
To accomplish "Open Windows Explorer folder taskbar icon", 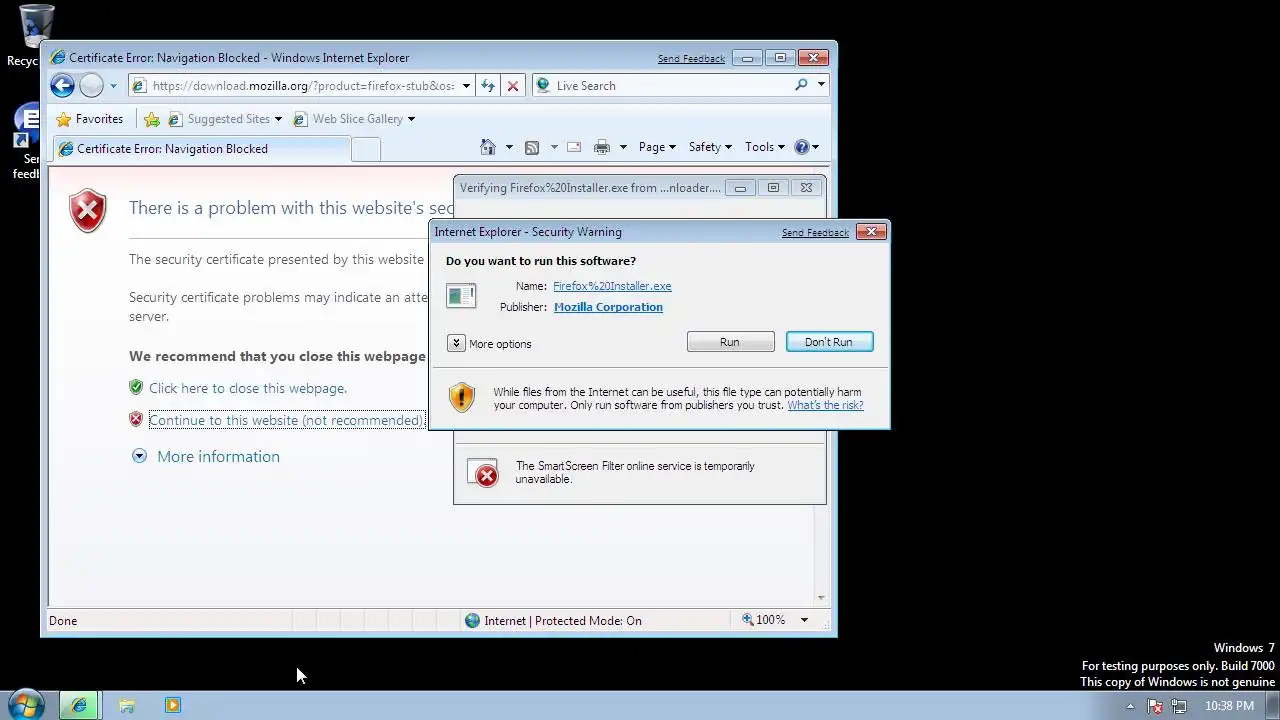I will coord(127,705).
